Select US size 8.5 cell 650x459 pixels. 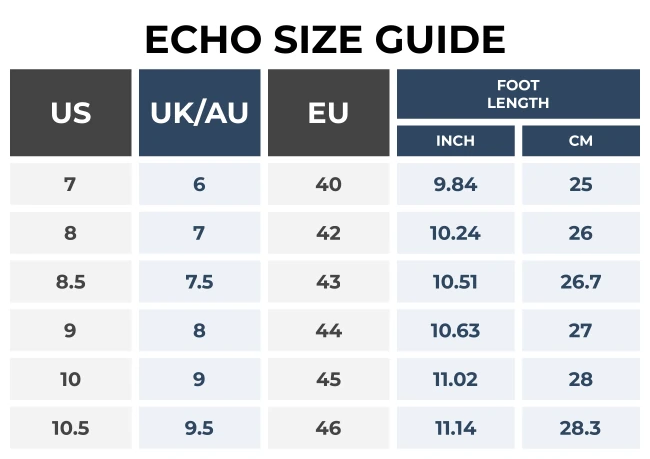(x=70, y=282)
